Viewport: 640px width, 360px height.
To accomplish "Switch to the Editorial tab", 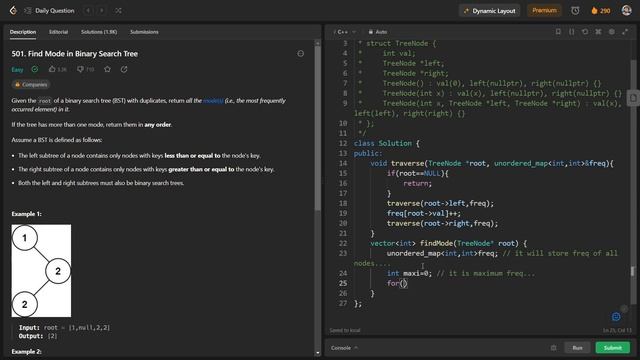I will (58, 32).
